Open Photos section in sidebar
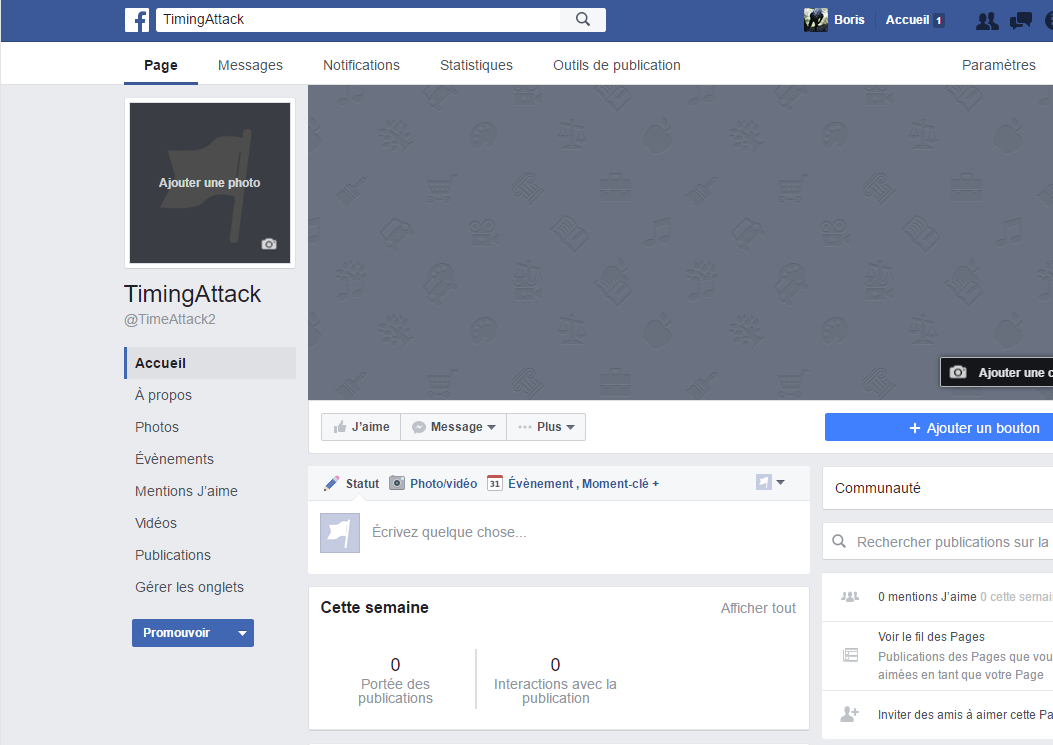 tap(156, 427)
